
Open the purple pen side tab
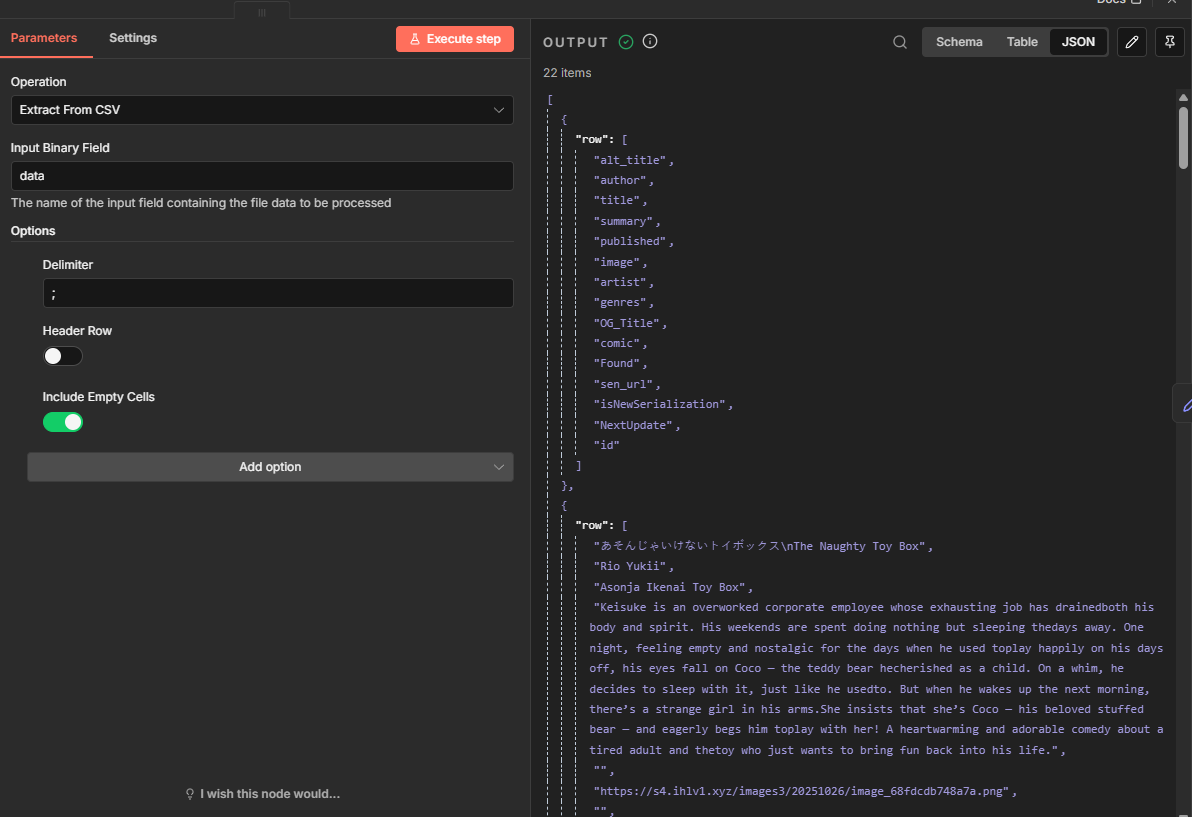1185,404
